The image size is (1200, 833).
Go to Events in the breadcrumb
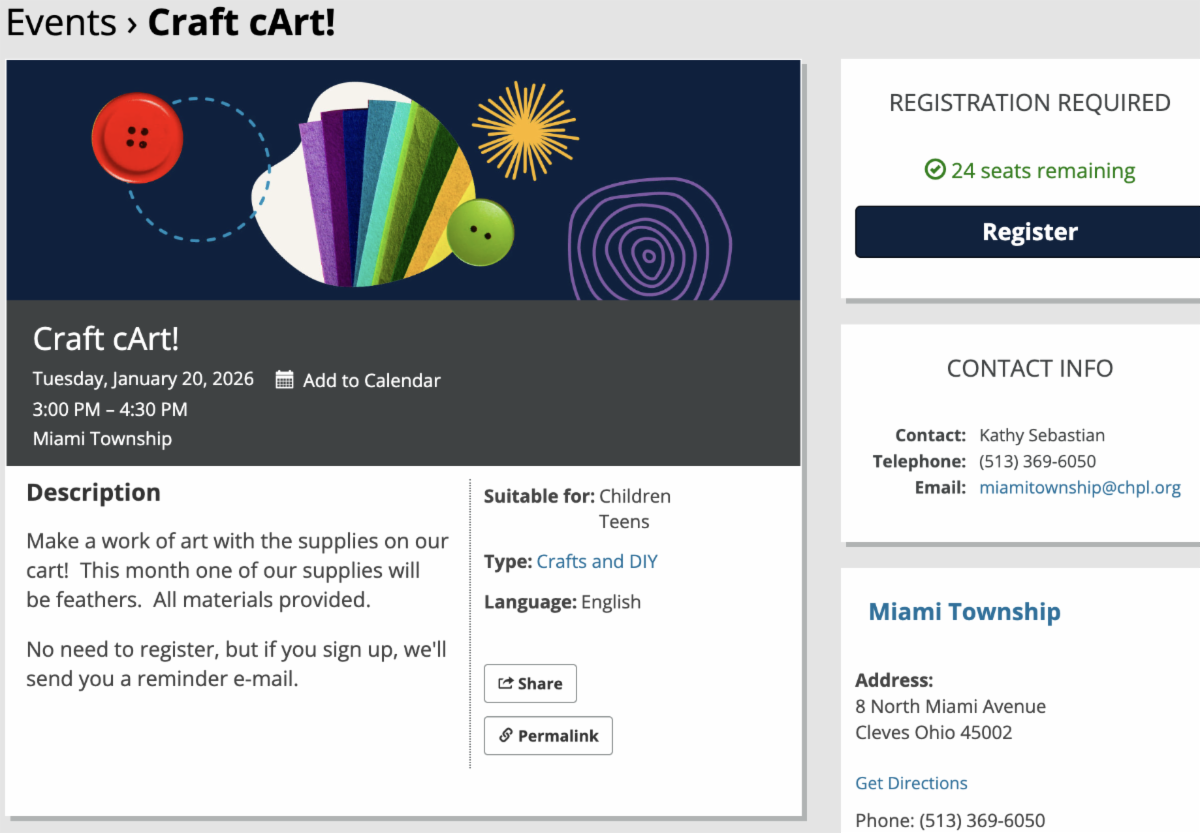[61, 21]
